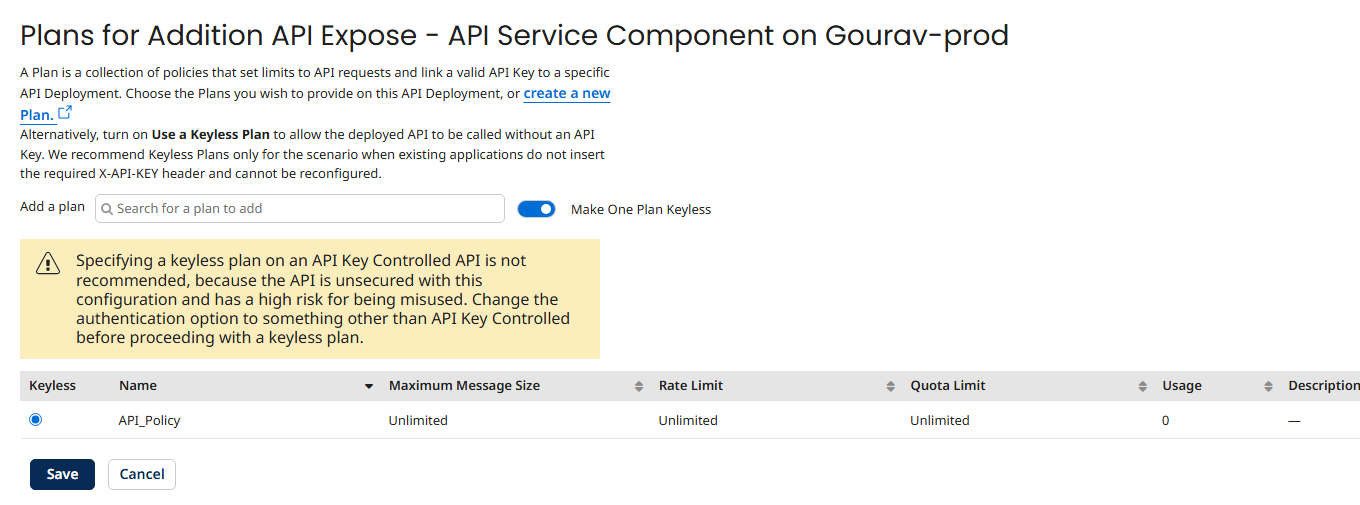Focus the 'Search for a plan to add' field
The image size is (1360, 505).
click(305, 209)
